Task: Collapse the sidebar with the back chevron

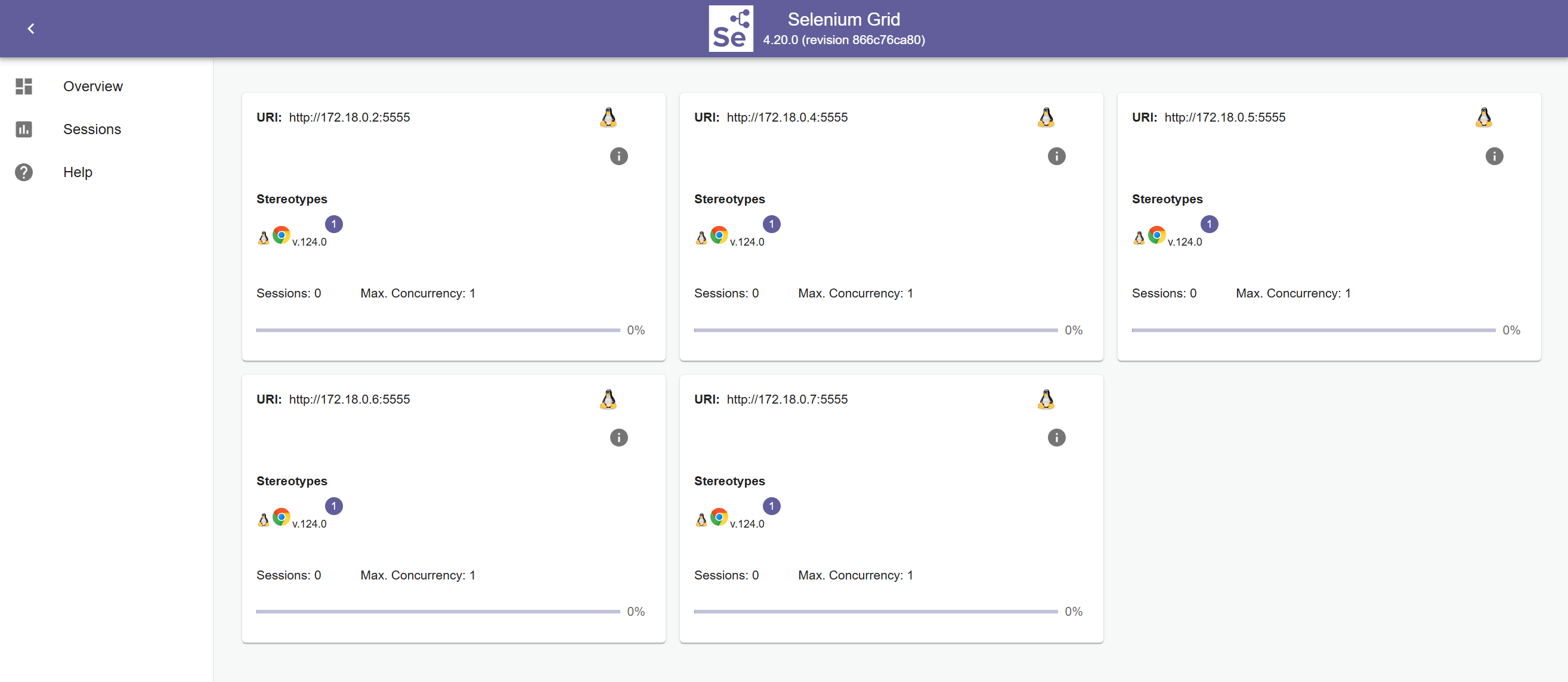Action: click(30, 29)
